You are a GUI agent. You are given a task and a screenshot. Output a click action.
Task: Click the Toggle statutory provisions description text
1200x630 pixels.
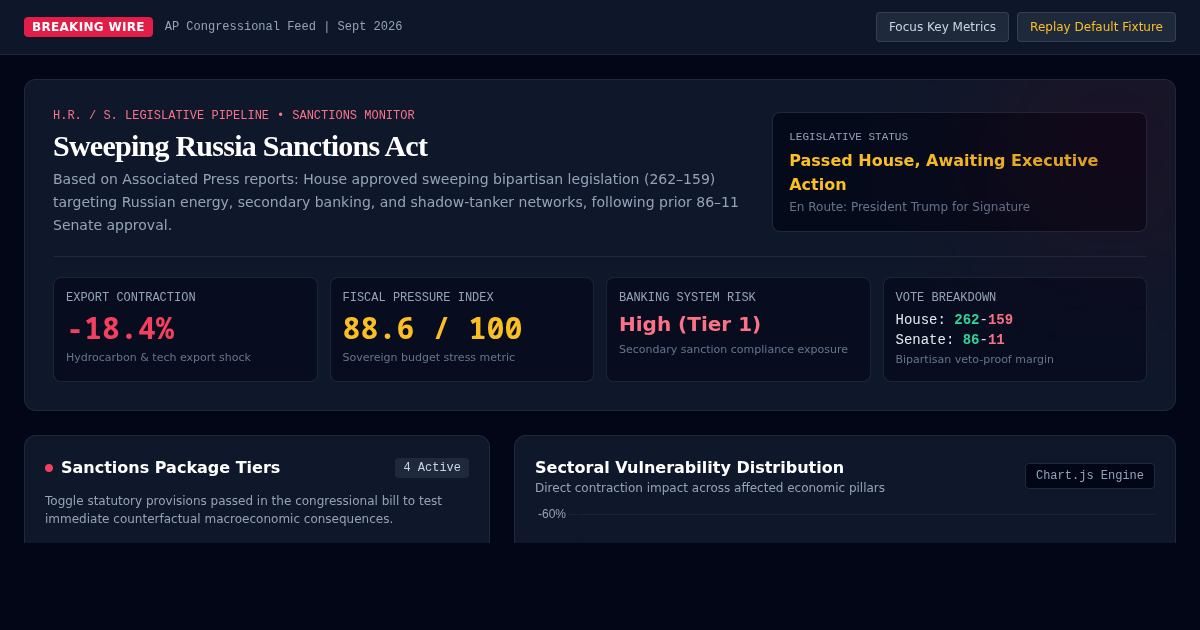243,510
